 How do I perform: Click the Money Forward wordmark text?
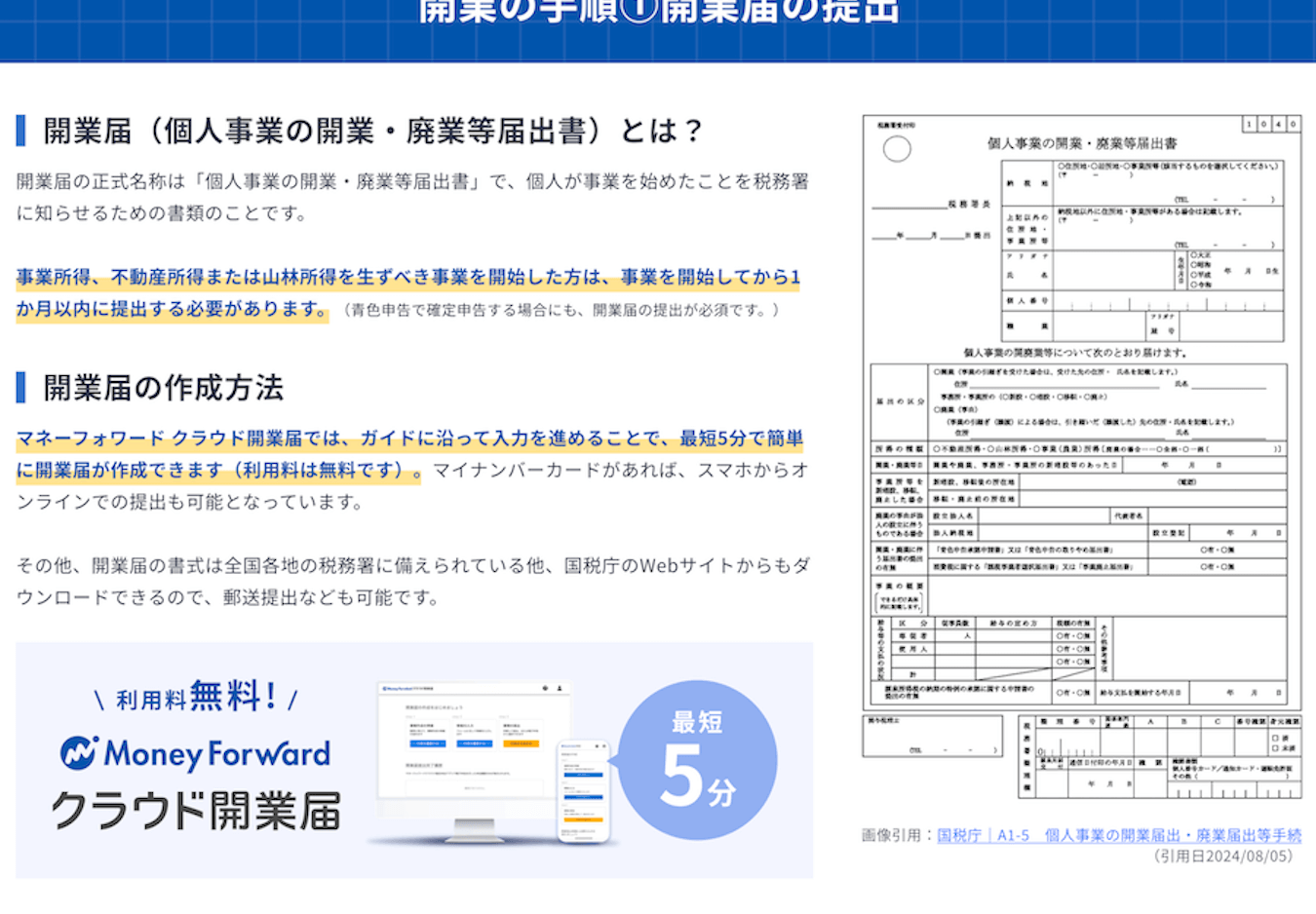pyautogui.click(x=217, y=753)
